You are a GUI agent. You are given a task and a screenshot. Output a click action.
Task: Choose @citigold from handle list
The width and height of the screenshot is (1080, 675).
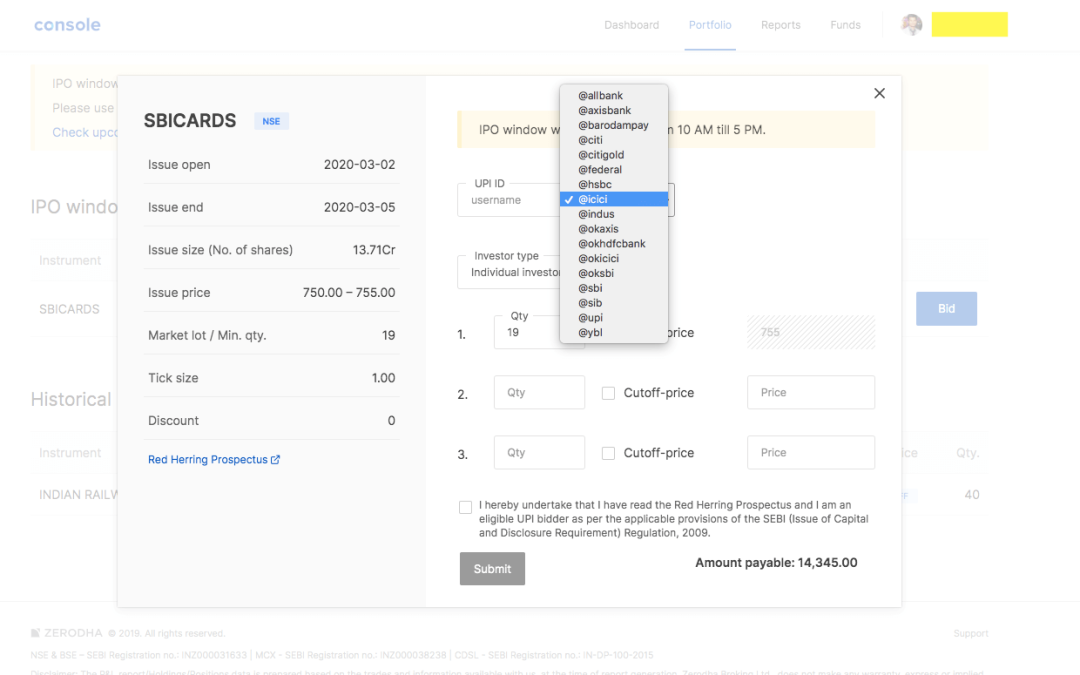pos(614,155)
